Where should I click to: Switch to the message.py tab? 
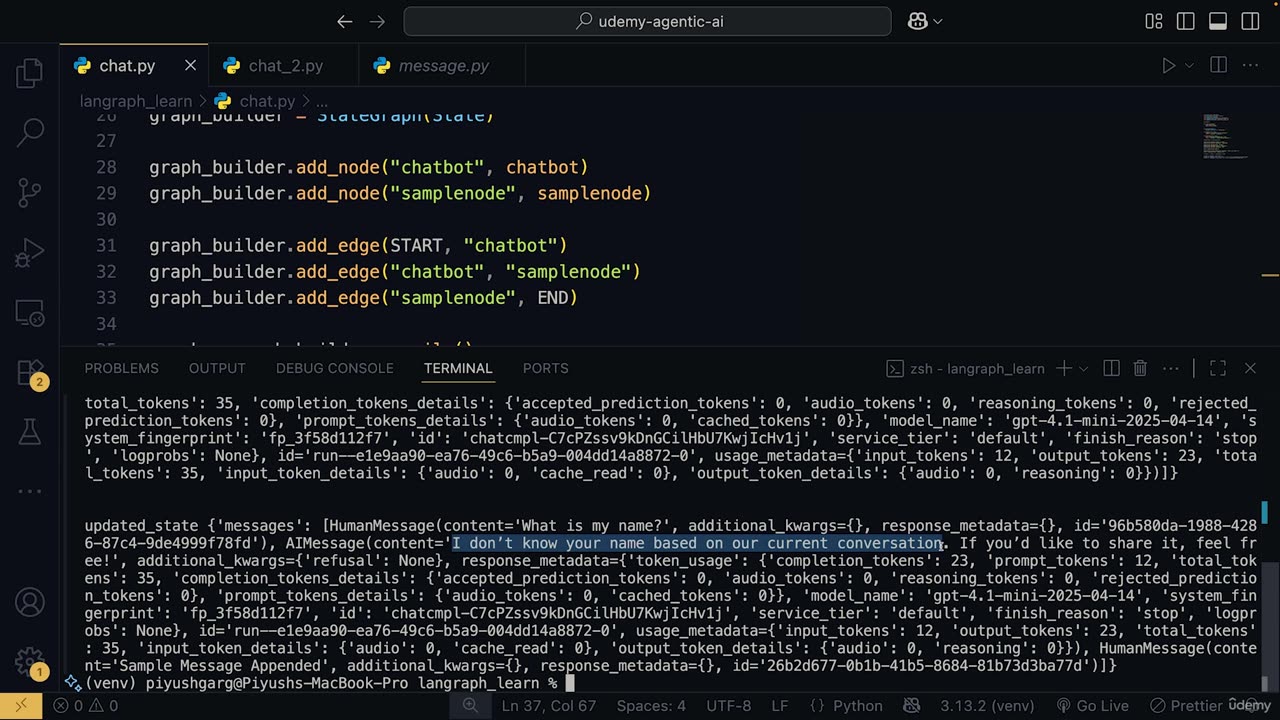pyautogui.click(x=443, y=66)
